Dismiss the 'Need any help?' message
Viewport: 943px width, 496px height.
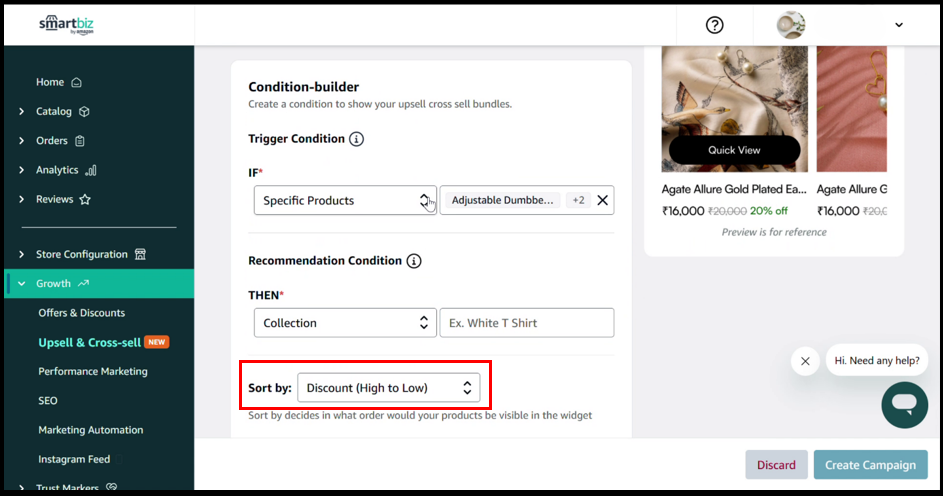point(805,361)
